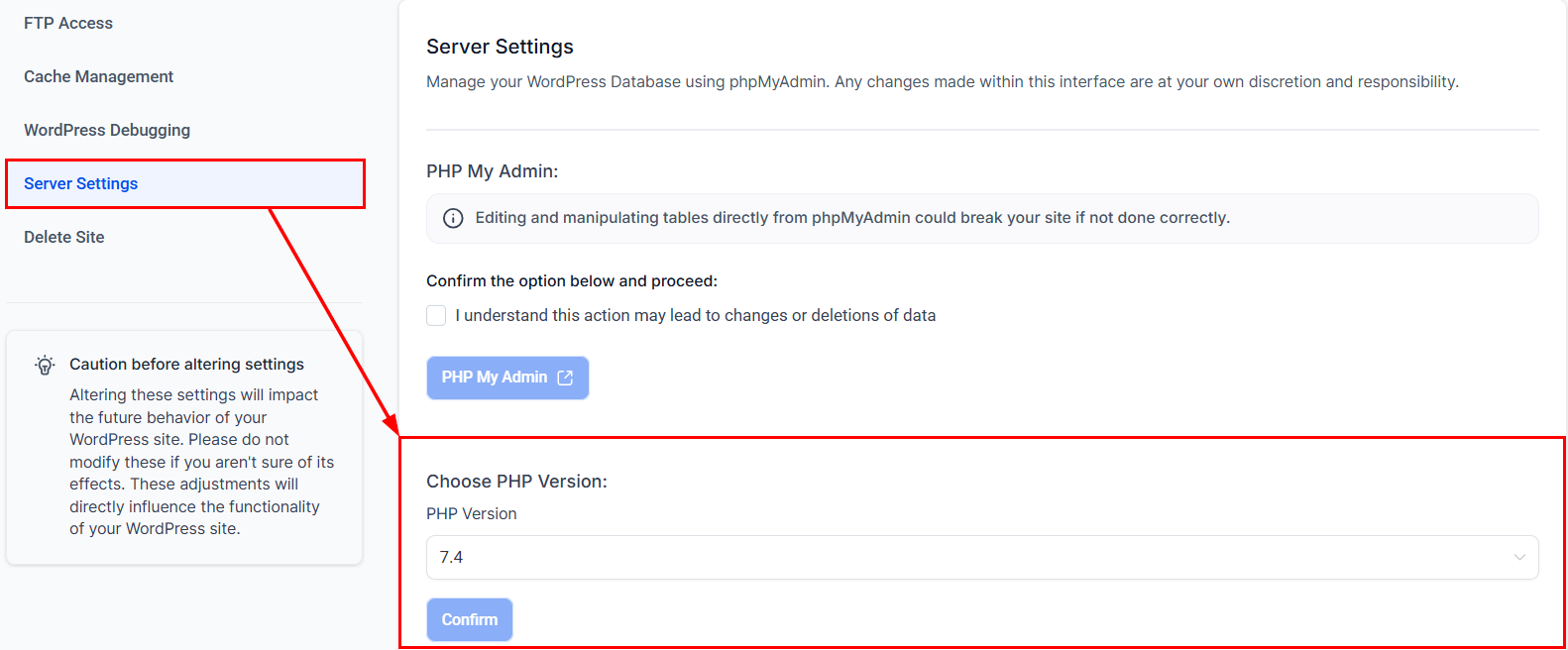
Task: Click the 'PHP Version' field label
Action: (472, 513)
